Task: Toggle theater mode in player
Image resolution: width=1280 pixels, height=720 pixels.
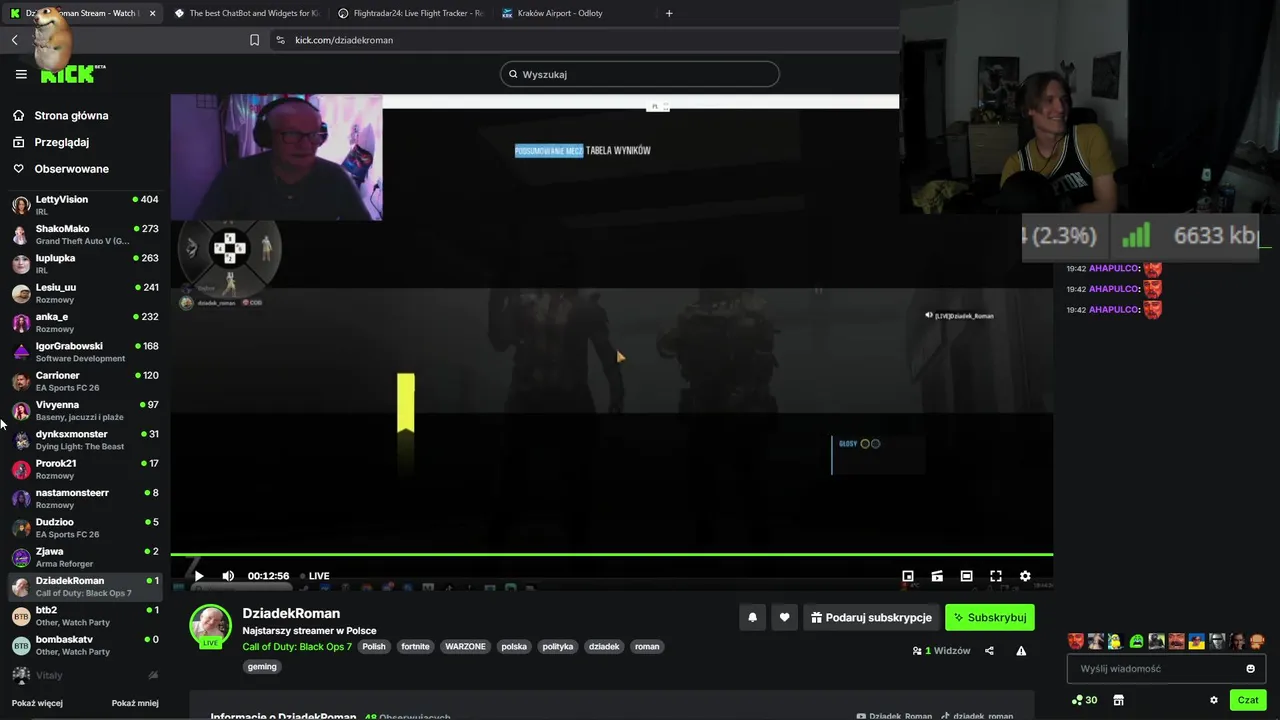Action: click(x=966, y=576)
